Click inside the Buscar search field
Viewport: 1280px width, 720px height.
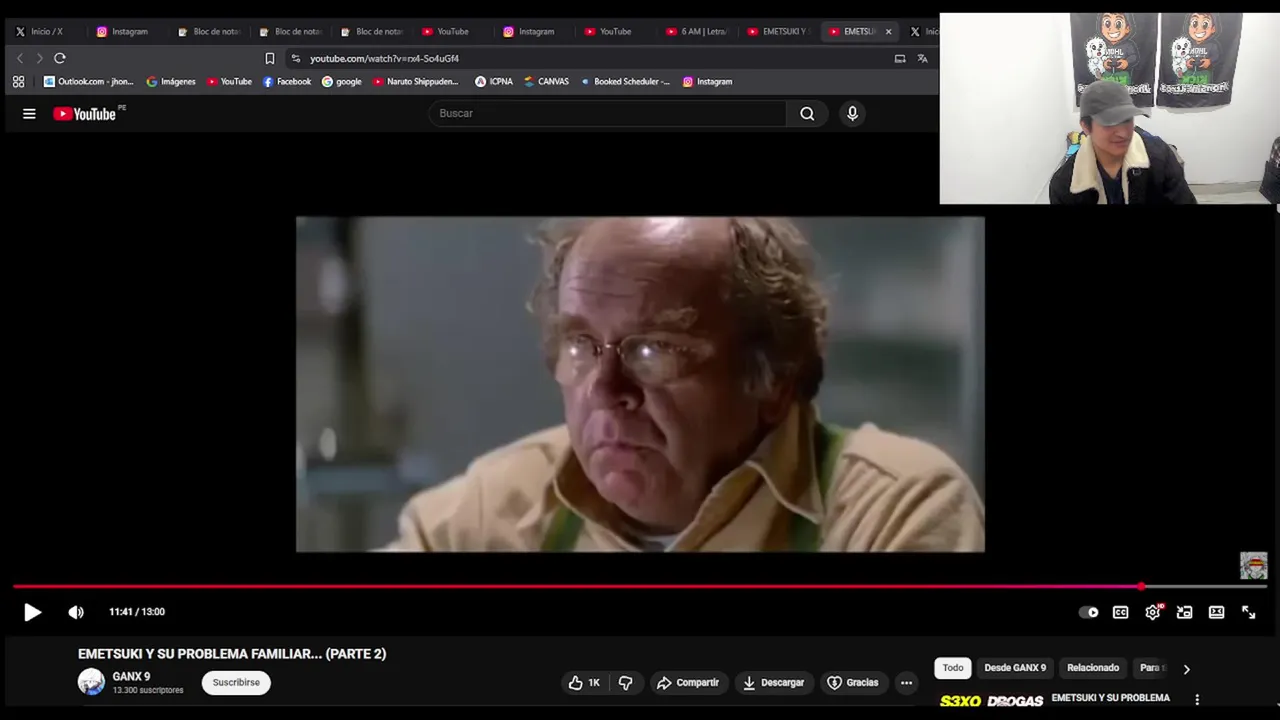608,114
